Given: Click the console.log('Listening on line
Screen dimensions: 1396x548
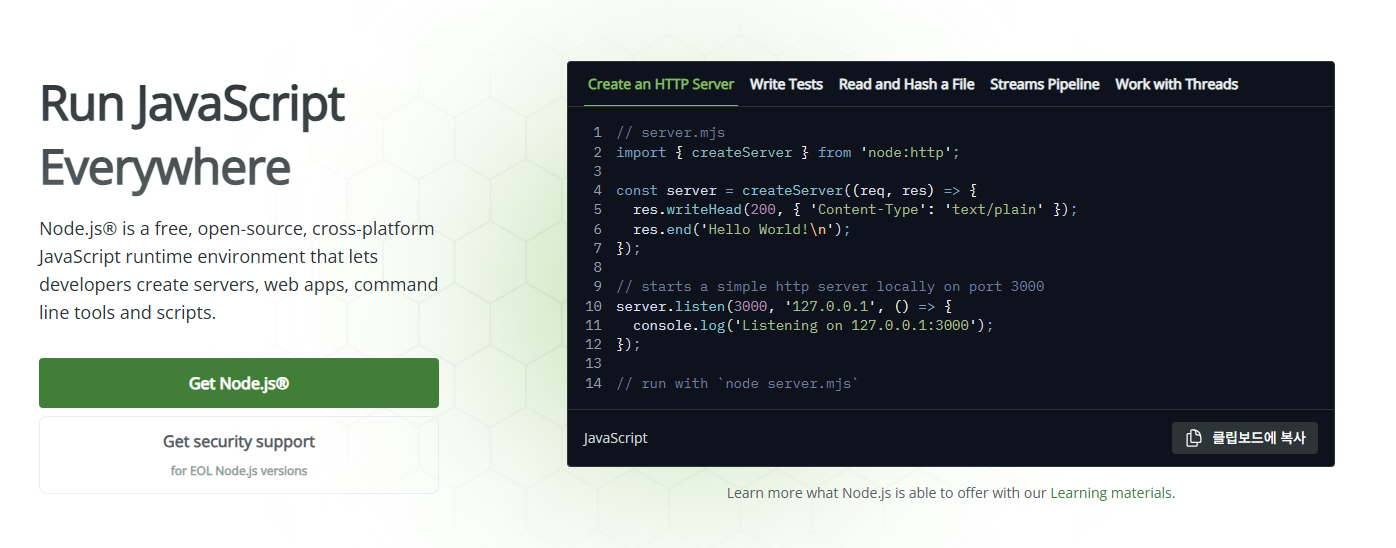Looking at the screenshot, I should pos(814,325).
